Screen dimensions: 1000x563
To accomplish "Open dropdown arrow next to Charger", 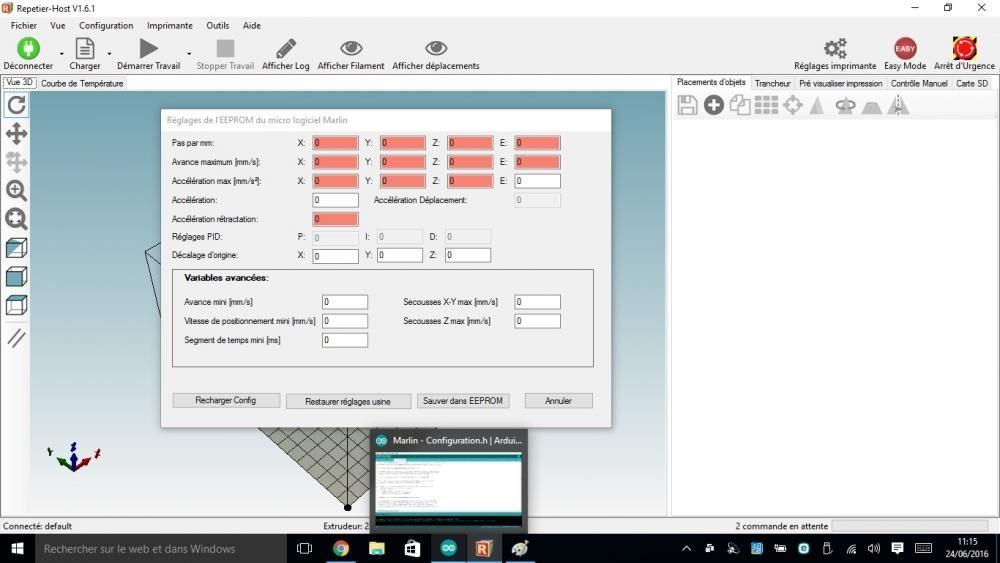I will 109,54.
